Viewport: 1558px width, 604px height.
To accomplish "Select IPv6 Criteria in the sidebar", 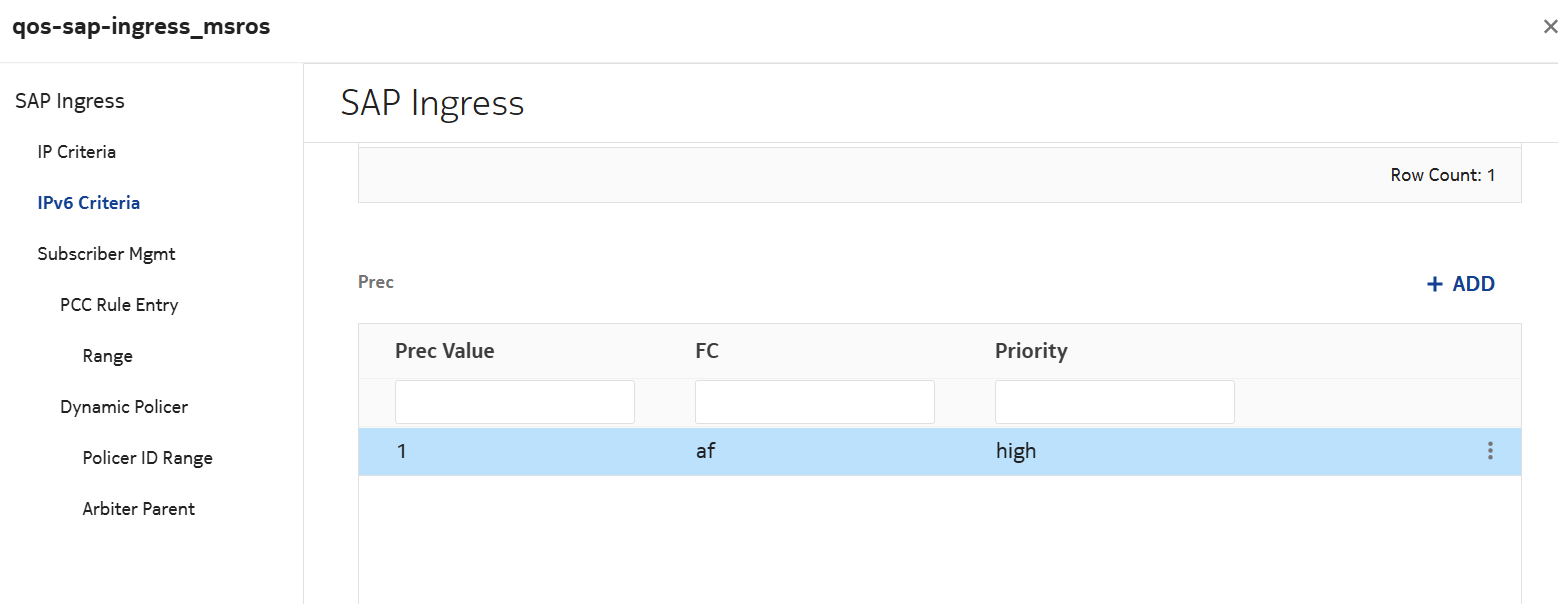I will tap(89, 203).
